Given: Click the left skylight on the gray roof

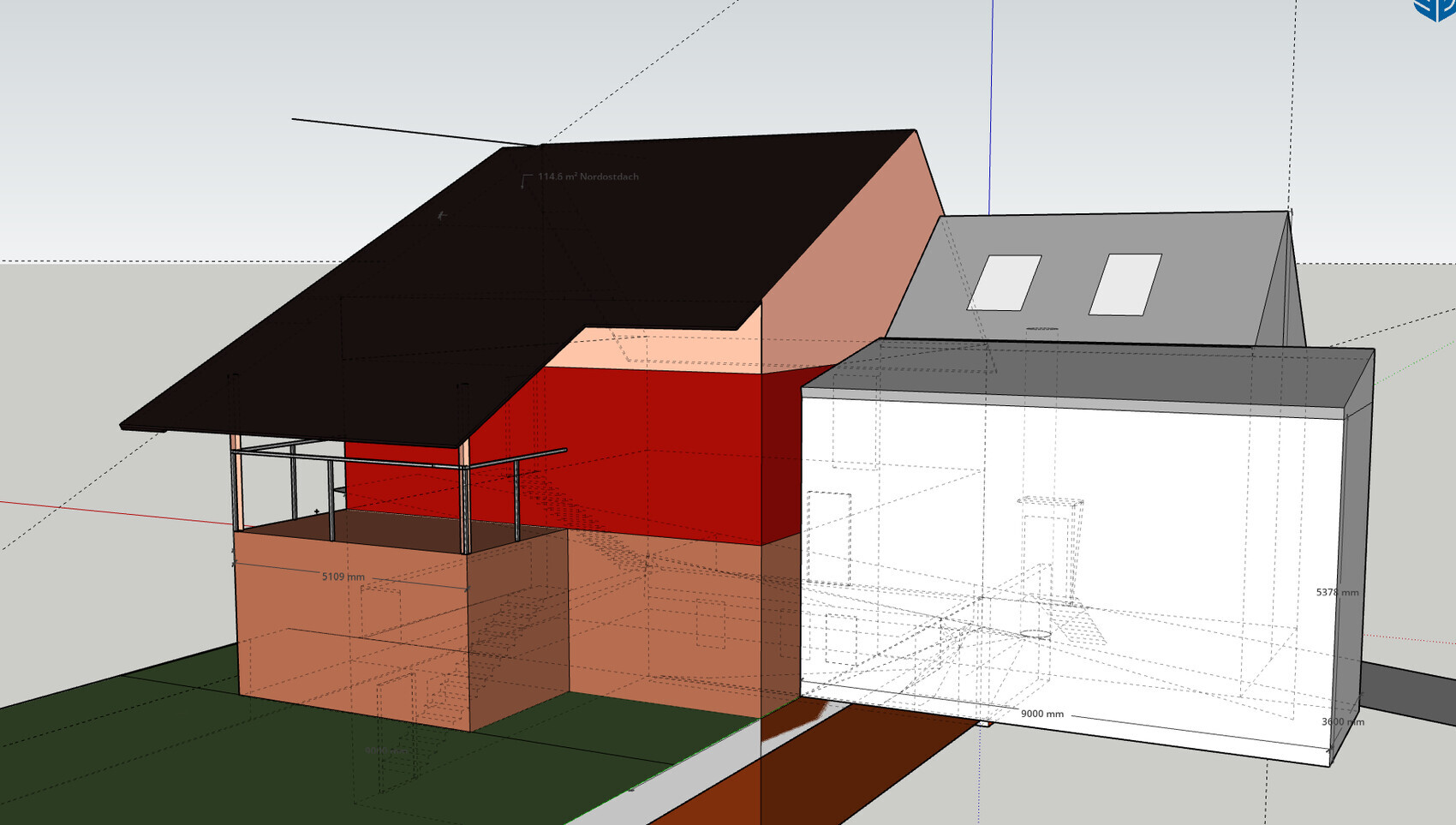Looking at the screenshot, I should click(x=1005, y=283).
